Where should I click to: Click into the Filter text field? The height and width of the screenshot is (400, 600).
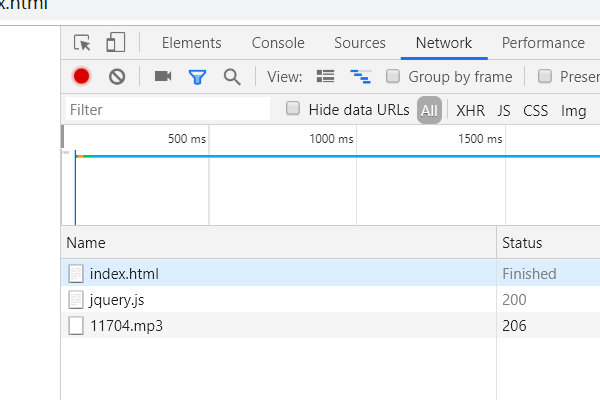167,109
